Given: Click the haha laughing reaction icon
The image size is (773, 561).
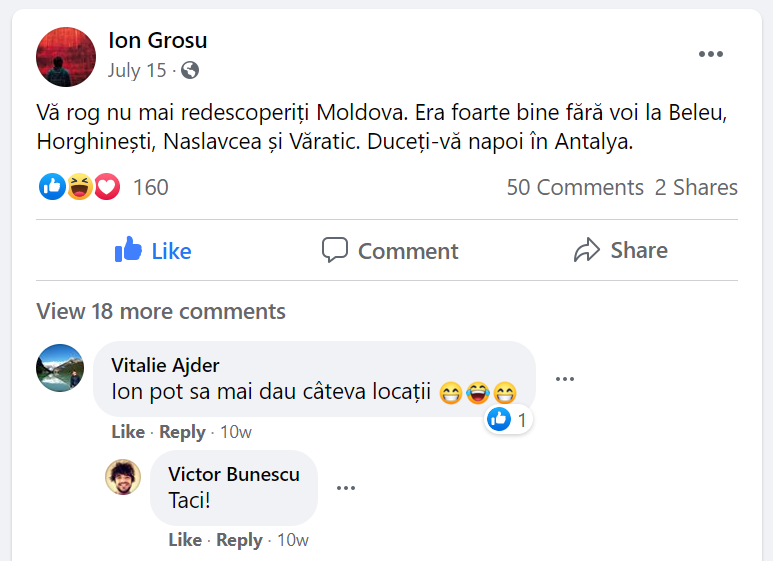Looking at the screenshot, I should 79,186.
